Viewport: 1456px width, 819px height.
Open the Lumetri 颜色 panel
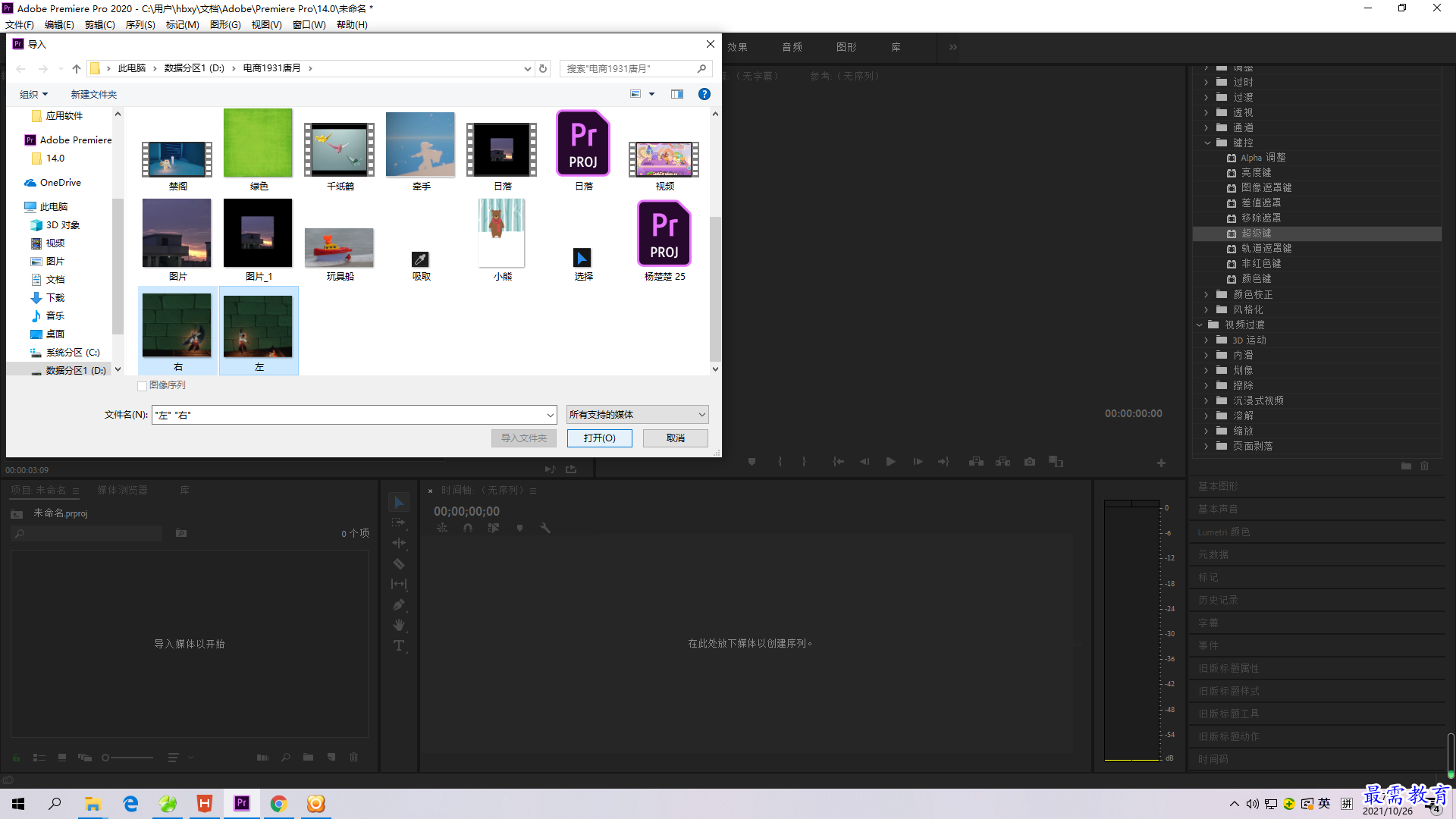coord(1224,532)
